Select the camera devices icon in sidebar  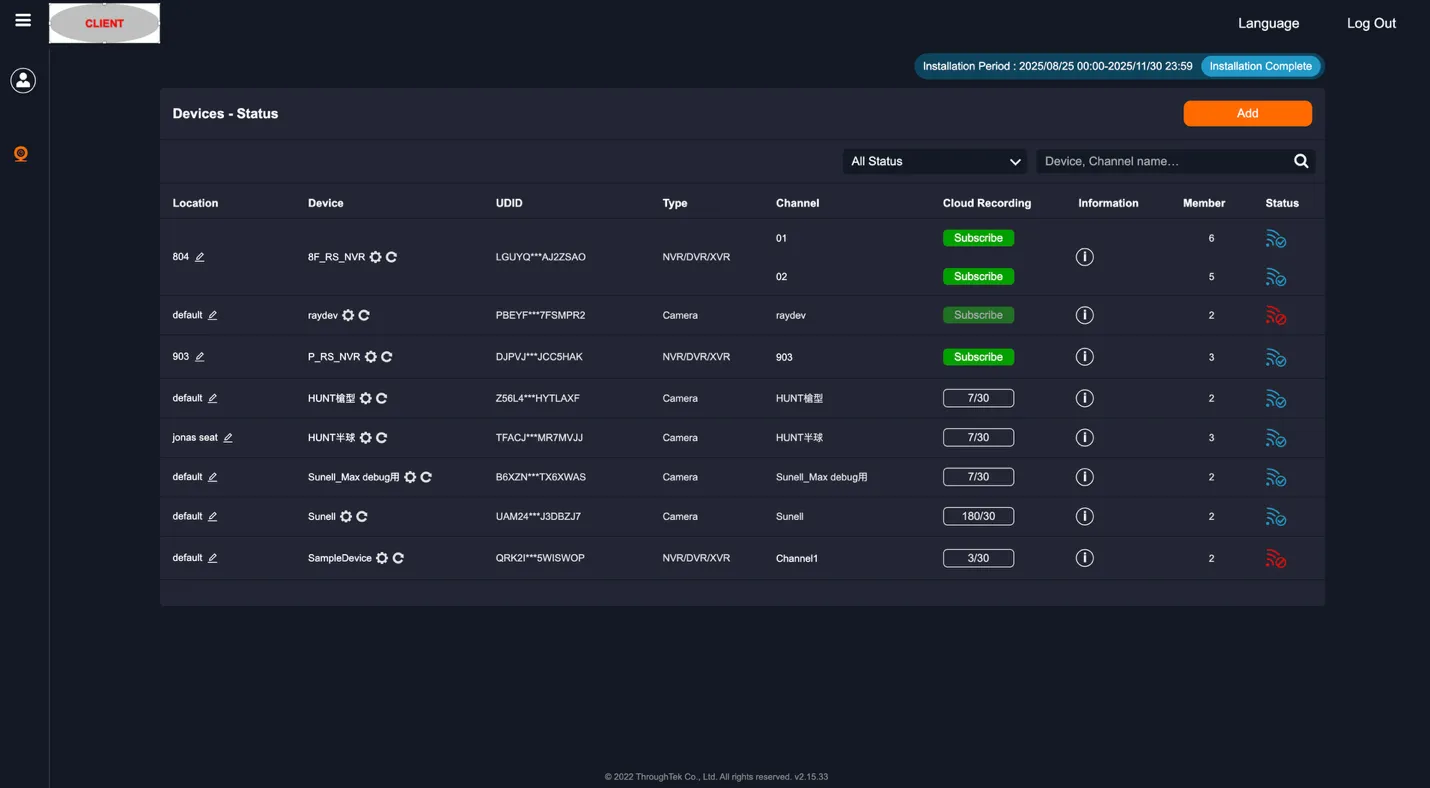coord(21,154)
